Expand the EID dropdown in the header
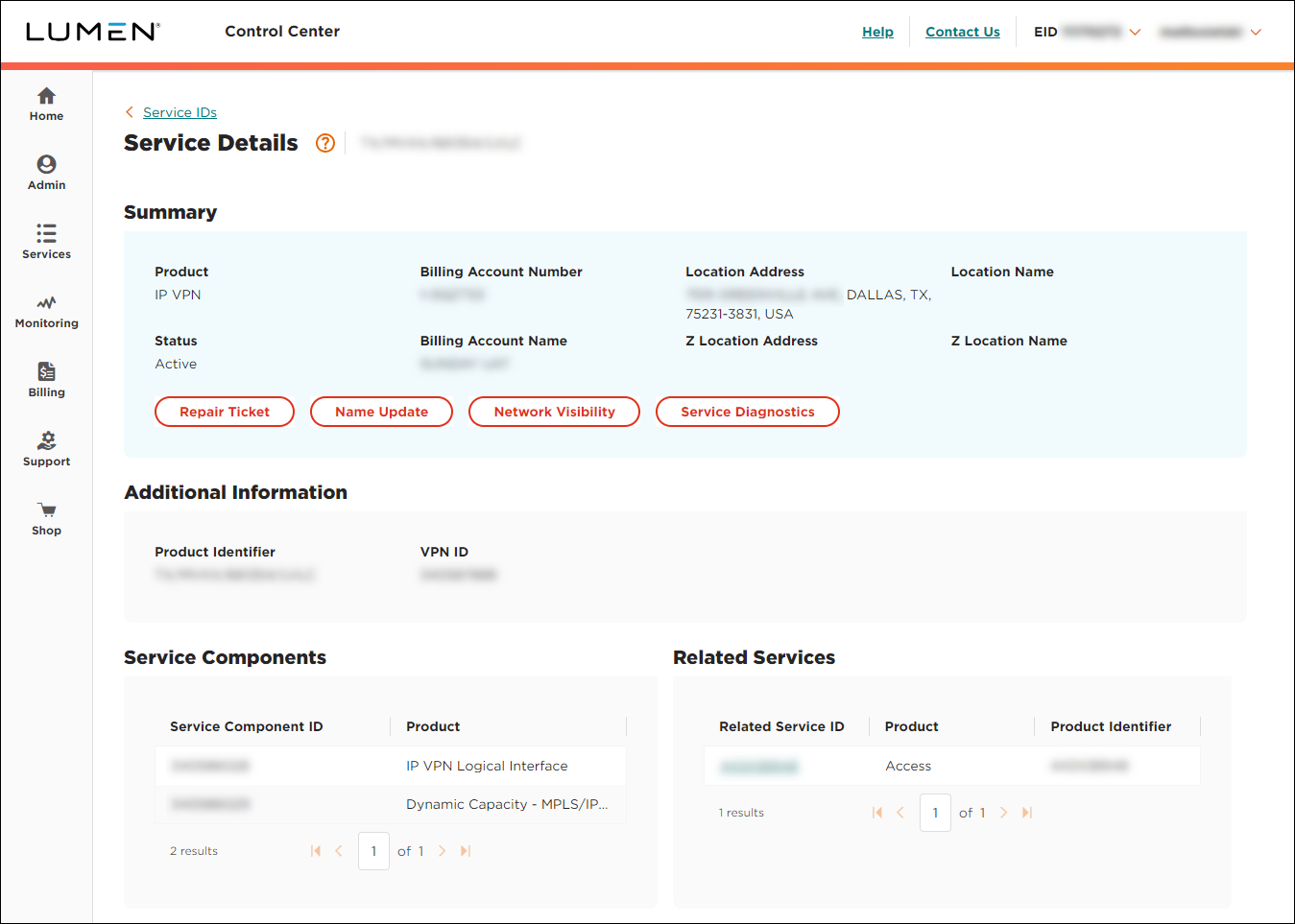The width and height of the screenshot is (1295, 924). click(1136, 32)
